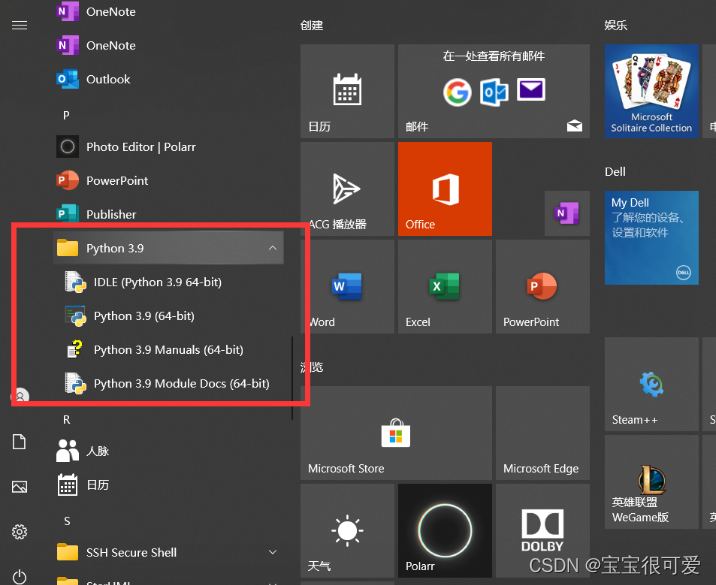Open Outlook from the app list
716x585 pixels.
pyautogui.click(x=168, y=79)
